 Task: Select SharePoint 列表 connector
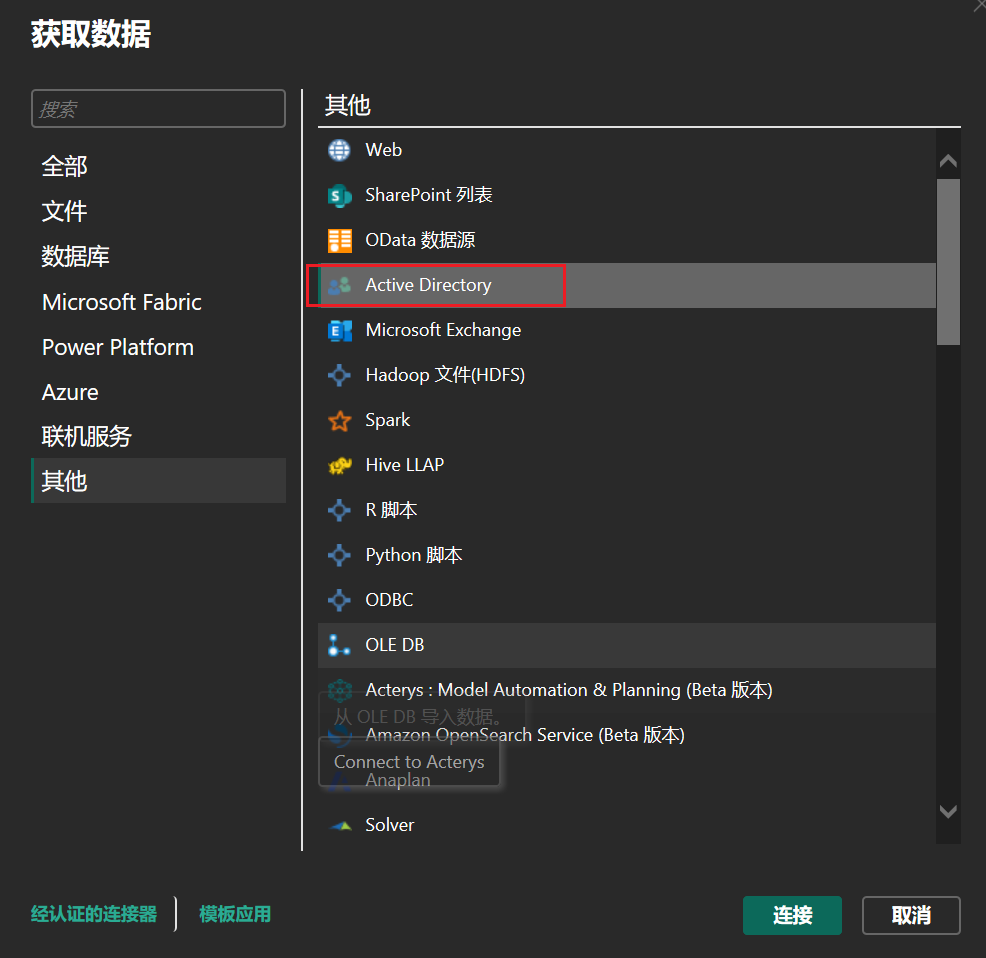[627, 196]
